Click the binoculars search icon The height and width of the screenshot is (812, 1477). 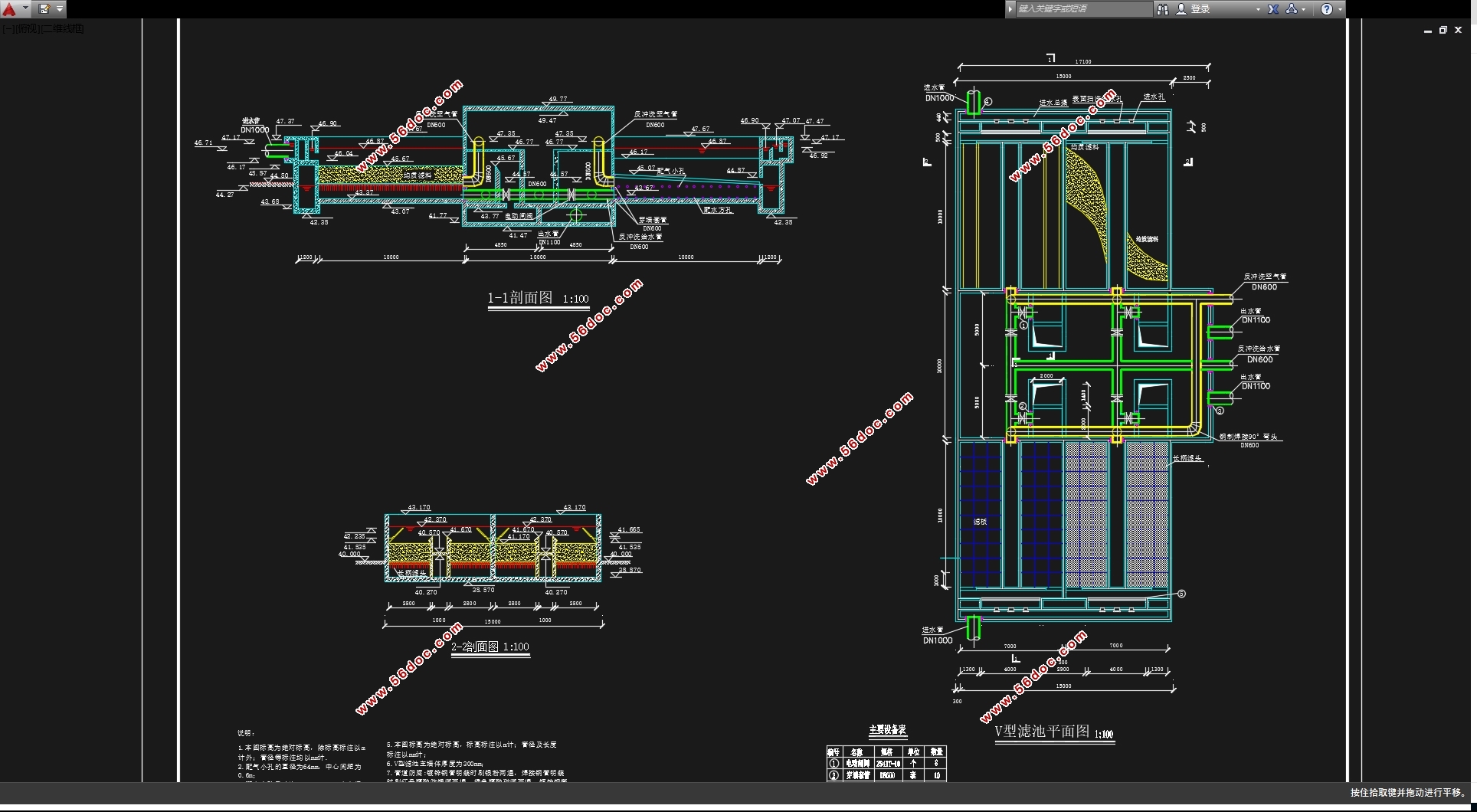coord(1163,9)
